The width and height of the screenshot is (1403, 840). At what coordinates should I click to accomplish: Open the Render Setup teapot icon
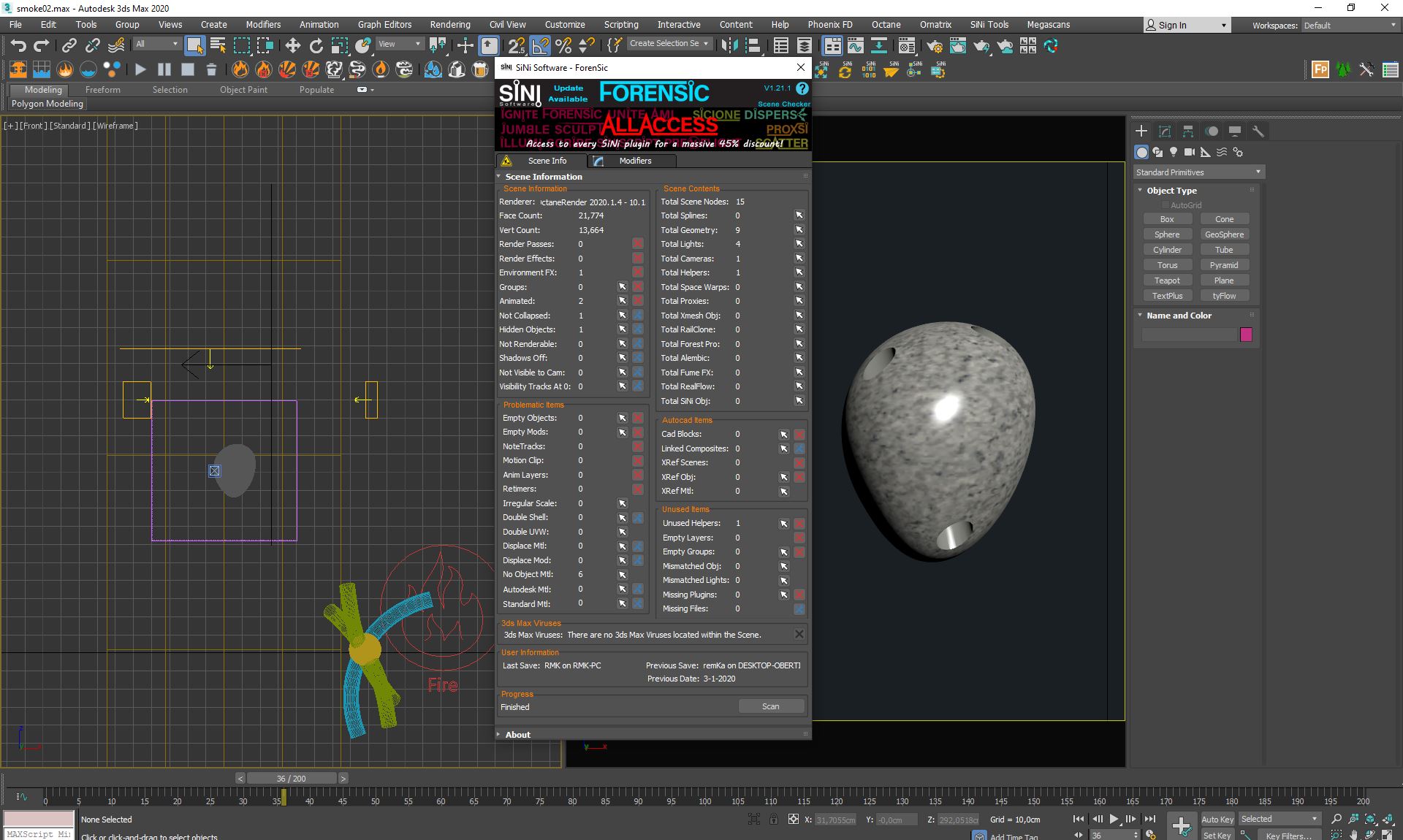[934, 46]
